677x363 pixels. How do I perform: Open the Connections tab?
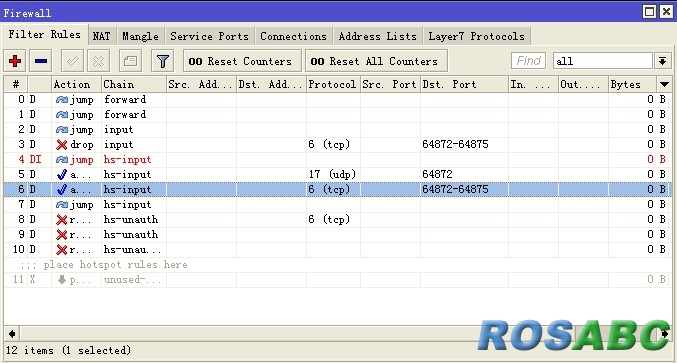[293, 36]
